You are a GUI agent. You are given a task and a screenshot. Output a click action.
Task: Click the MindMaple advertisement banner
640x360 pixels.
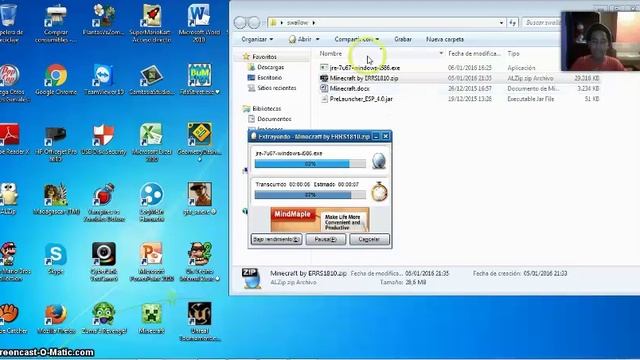[x=320, y=220]
